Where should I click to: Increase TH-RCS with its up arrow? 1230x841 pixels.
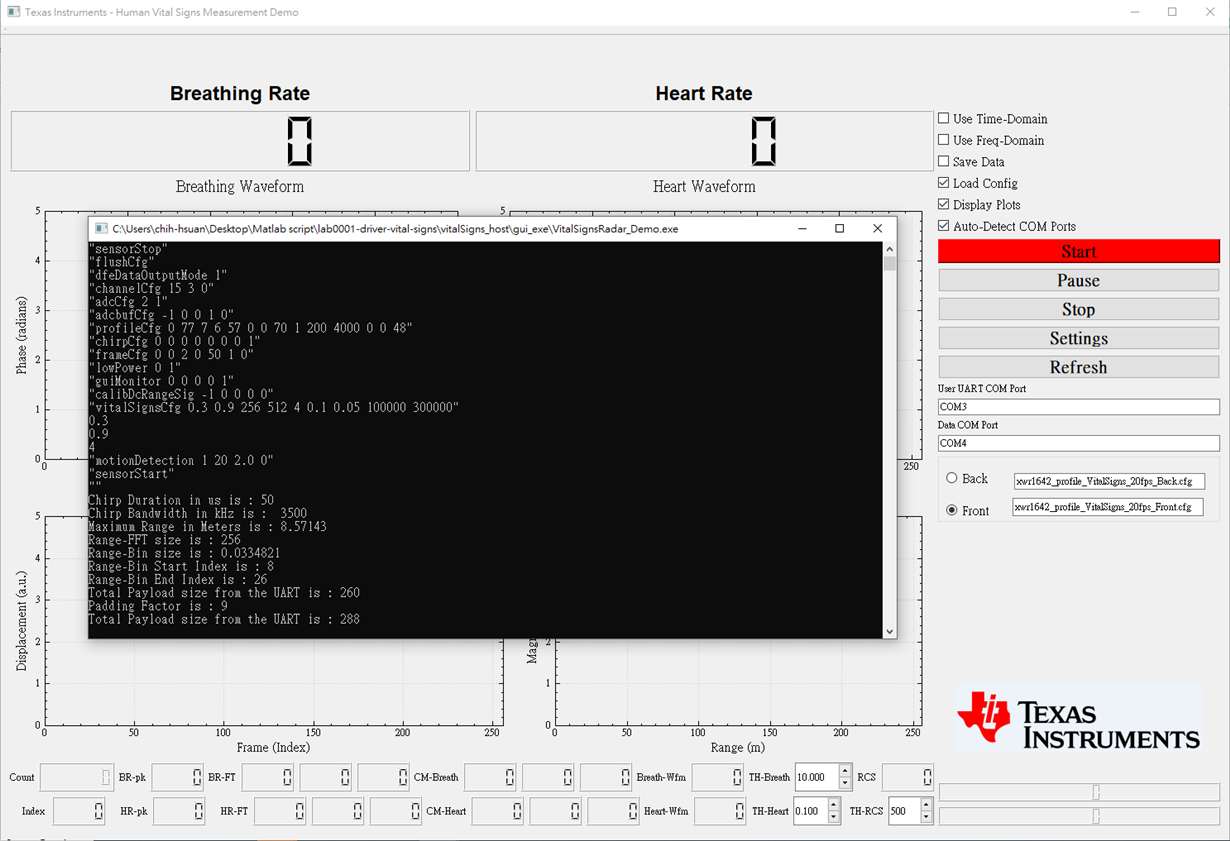[926, 805]
